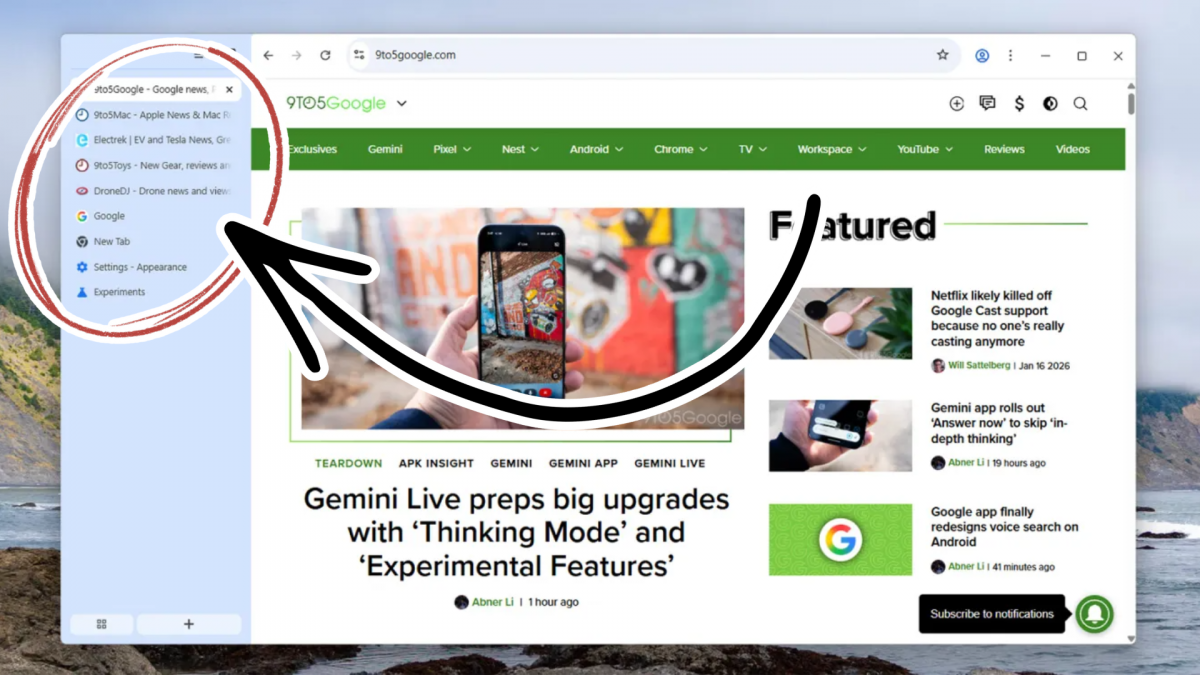Toggle dark mode contrast icon
1200x675 pixels.
(x=1050, y=103)
